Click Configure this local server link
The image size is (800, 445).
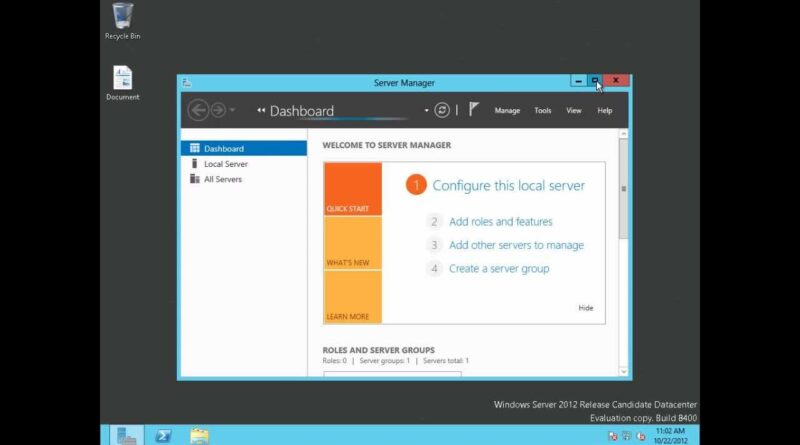pos(509,186)
